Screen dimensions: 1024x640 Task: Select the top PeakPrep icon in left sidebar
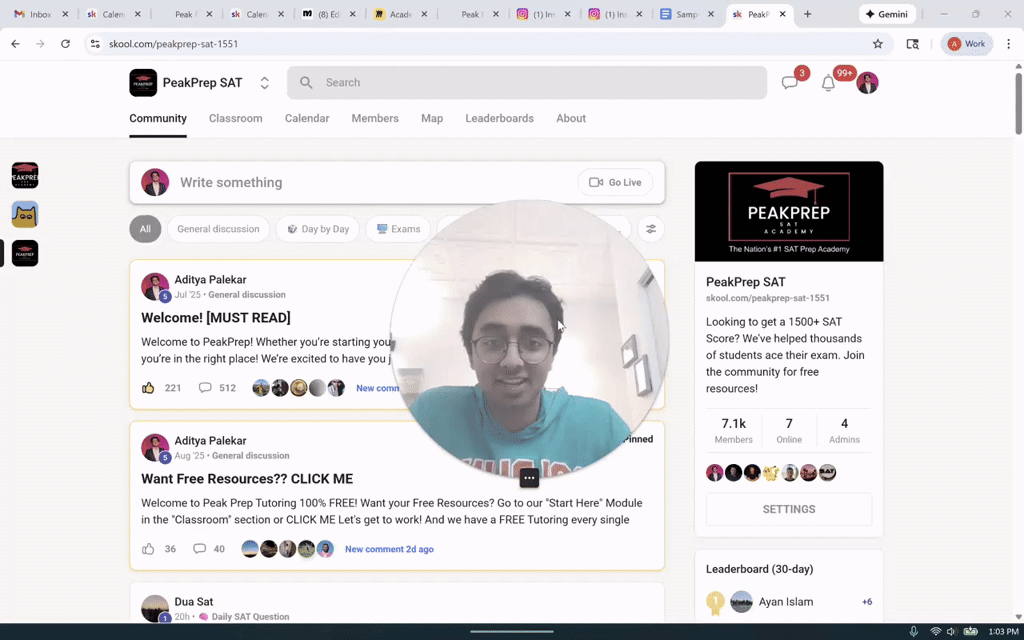coord(25,176)
